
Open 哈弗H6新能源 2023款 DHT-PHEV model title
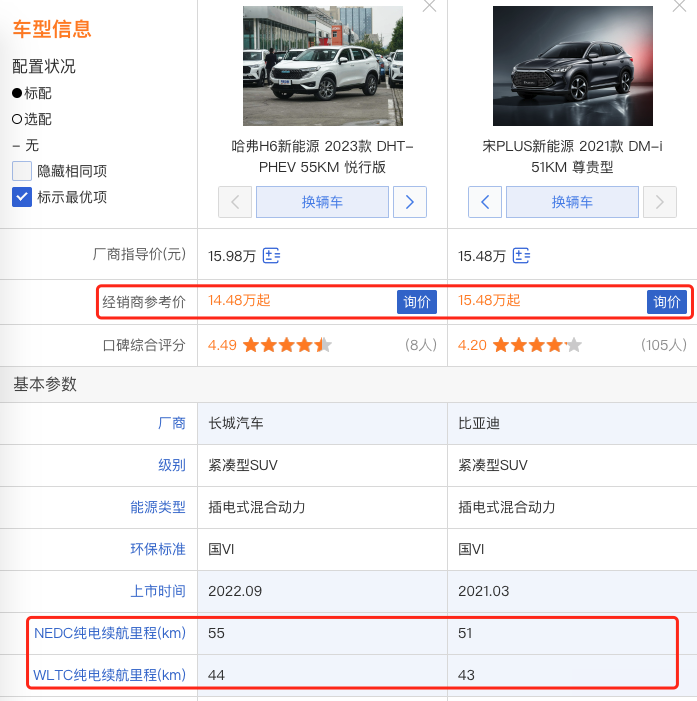(x=322, y=156)
